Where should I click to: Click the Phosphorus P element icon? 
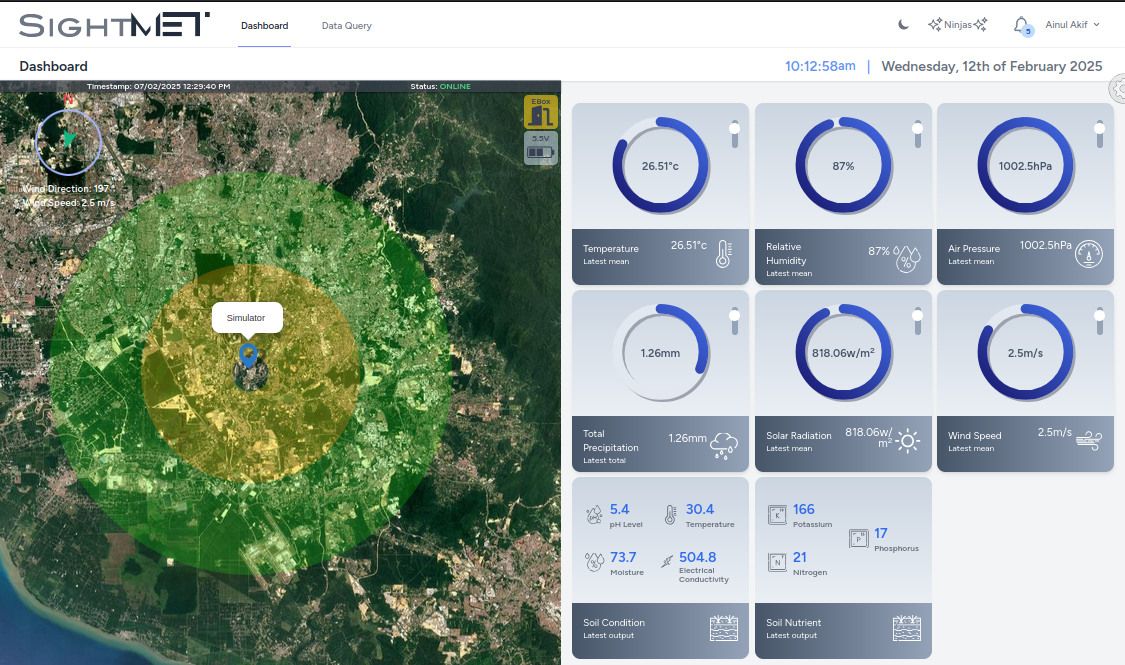(859, 538)
